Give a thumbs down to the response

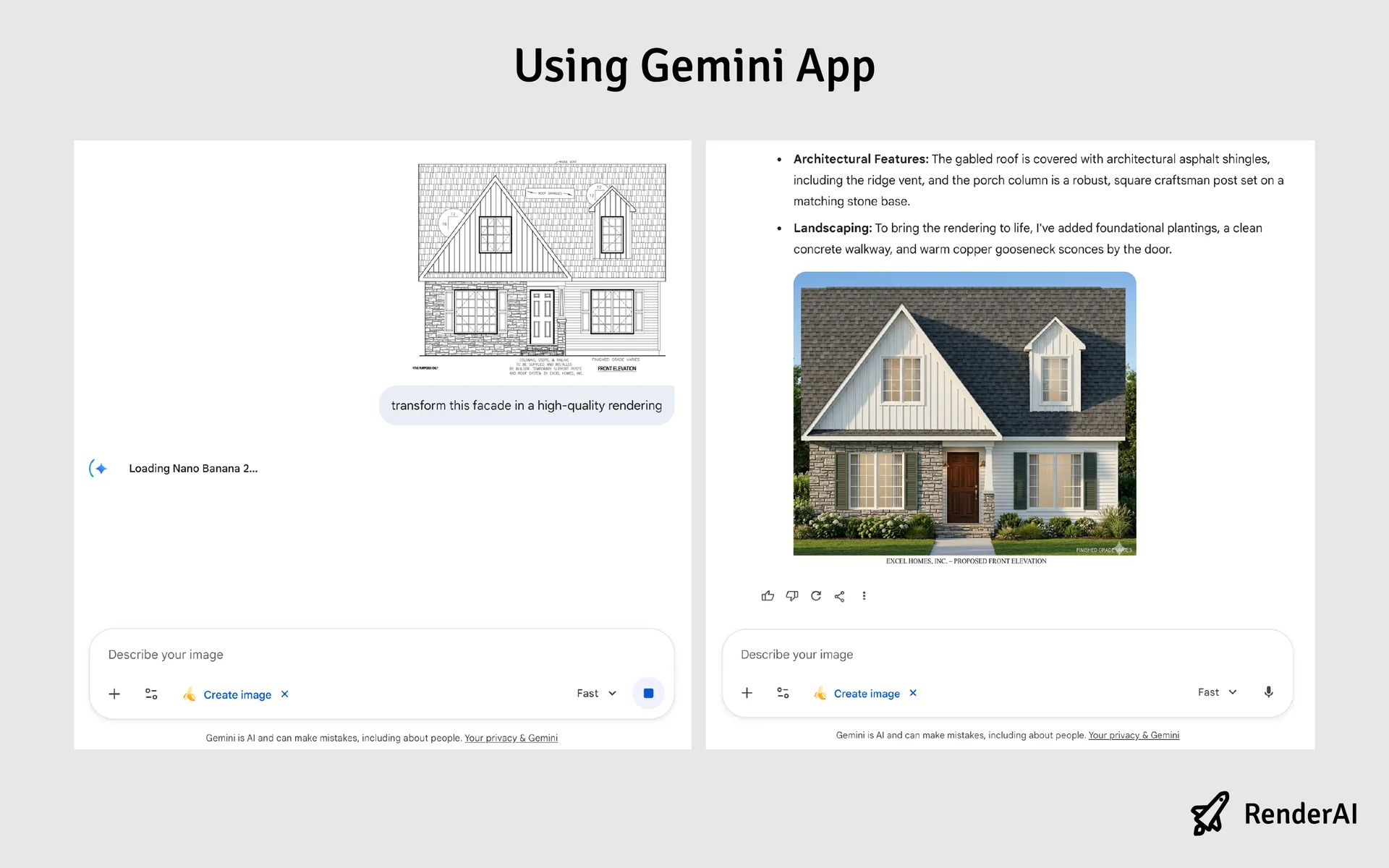791,595
